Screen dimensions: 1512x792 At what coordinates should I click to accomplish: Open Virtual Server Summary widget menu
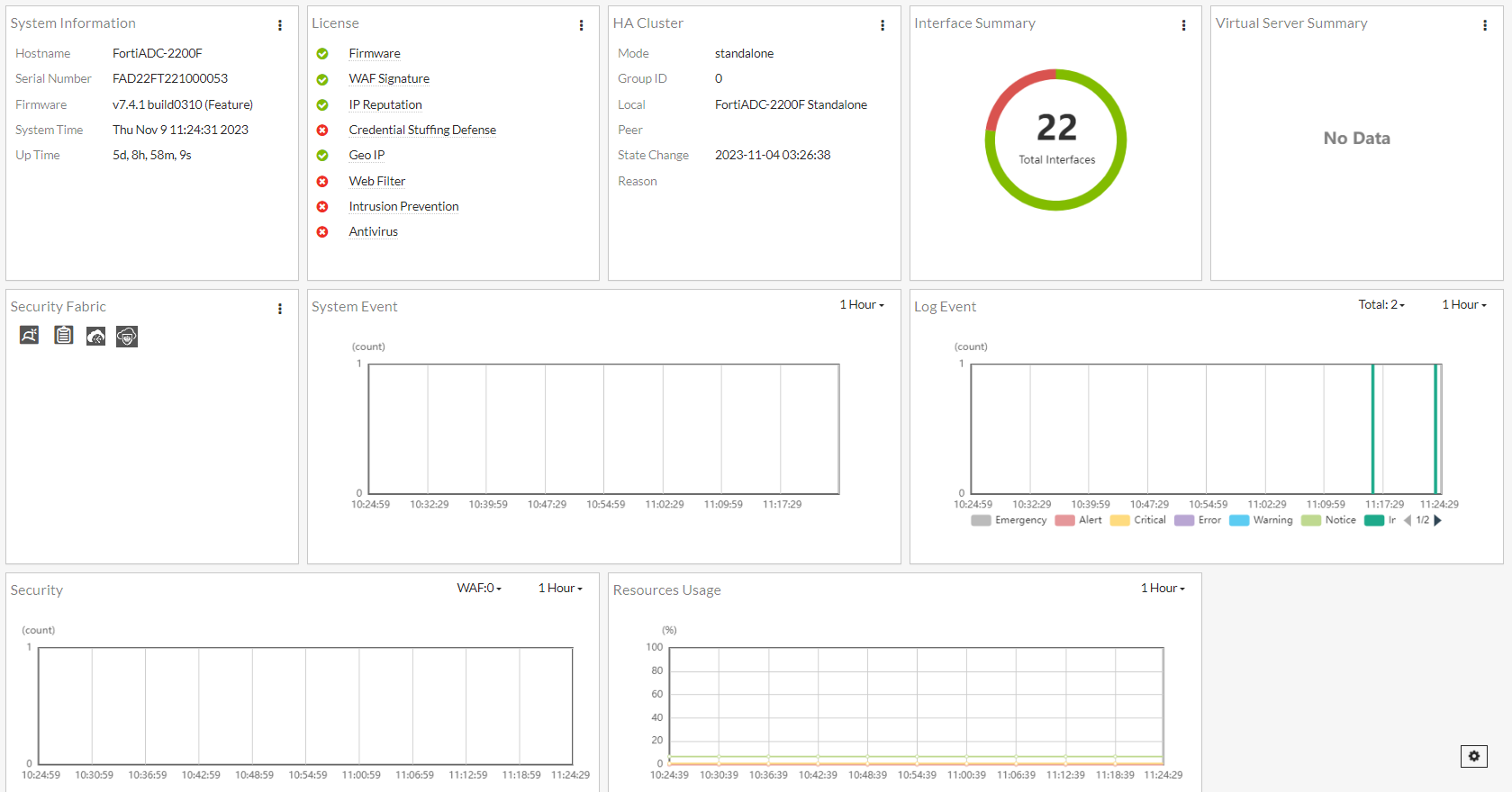point(1485,25)
